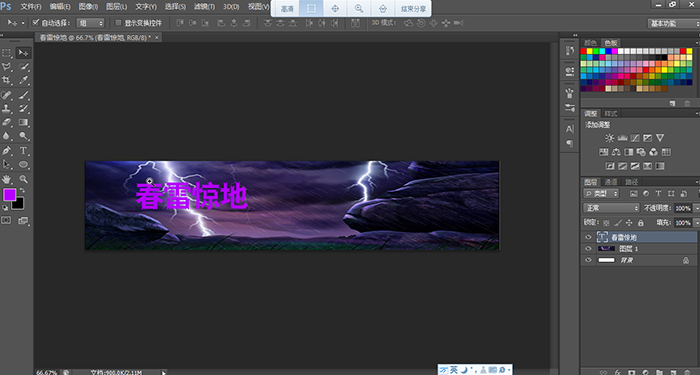Screen dimensions: 700x375
Task: Select the Quick Selection tool
Action: coord(24,67)
